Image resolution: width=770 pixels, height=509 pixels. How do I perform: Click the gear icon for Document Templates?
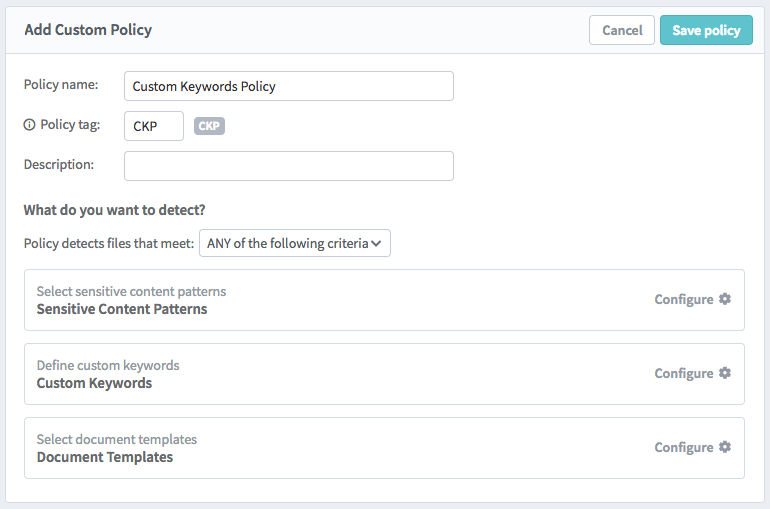click(725, 447)
